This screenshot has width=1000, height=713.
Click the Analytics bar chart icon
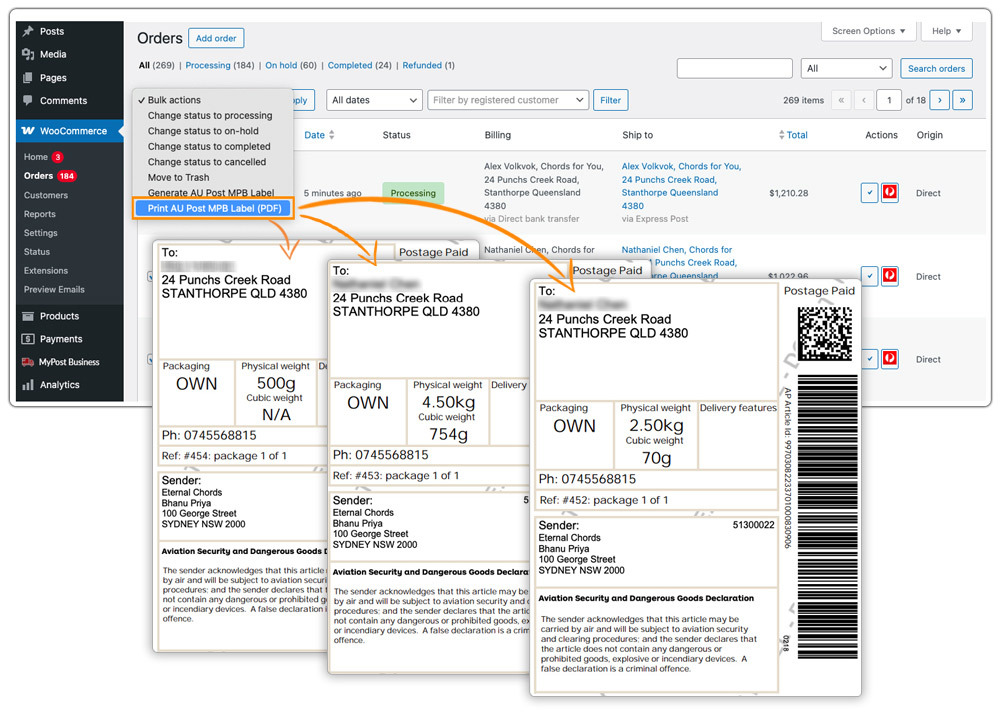tap(27, 385)
